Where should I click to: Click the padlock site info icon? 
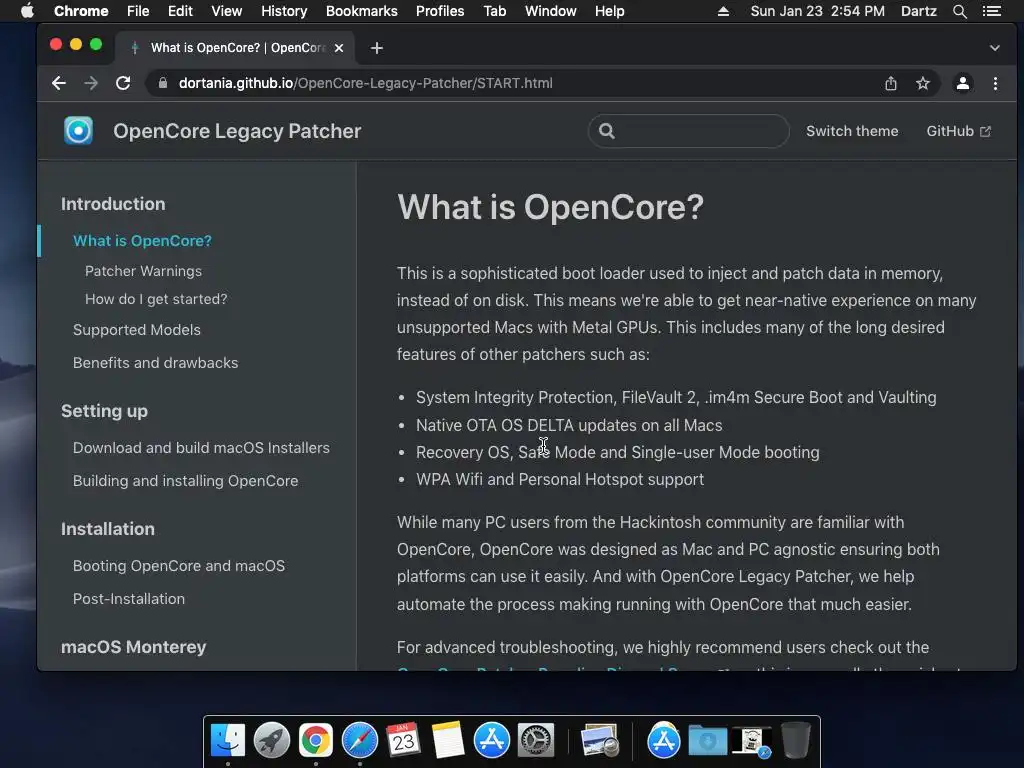(163, 83)
